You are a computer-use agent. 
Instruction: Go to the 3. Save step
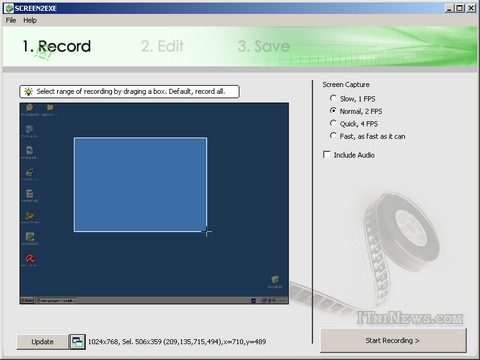point(264,46)
